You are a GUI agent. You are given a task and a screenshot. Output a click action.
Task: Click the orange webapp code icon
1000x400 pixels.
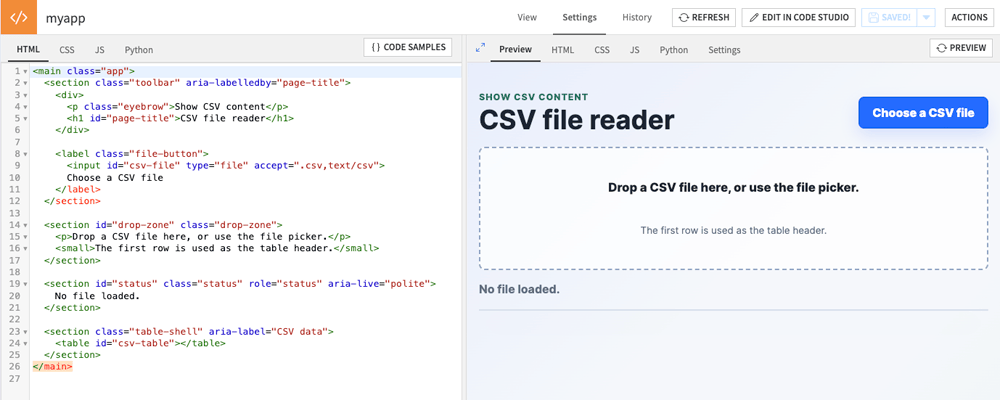tap(18, 17)
